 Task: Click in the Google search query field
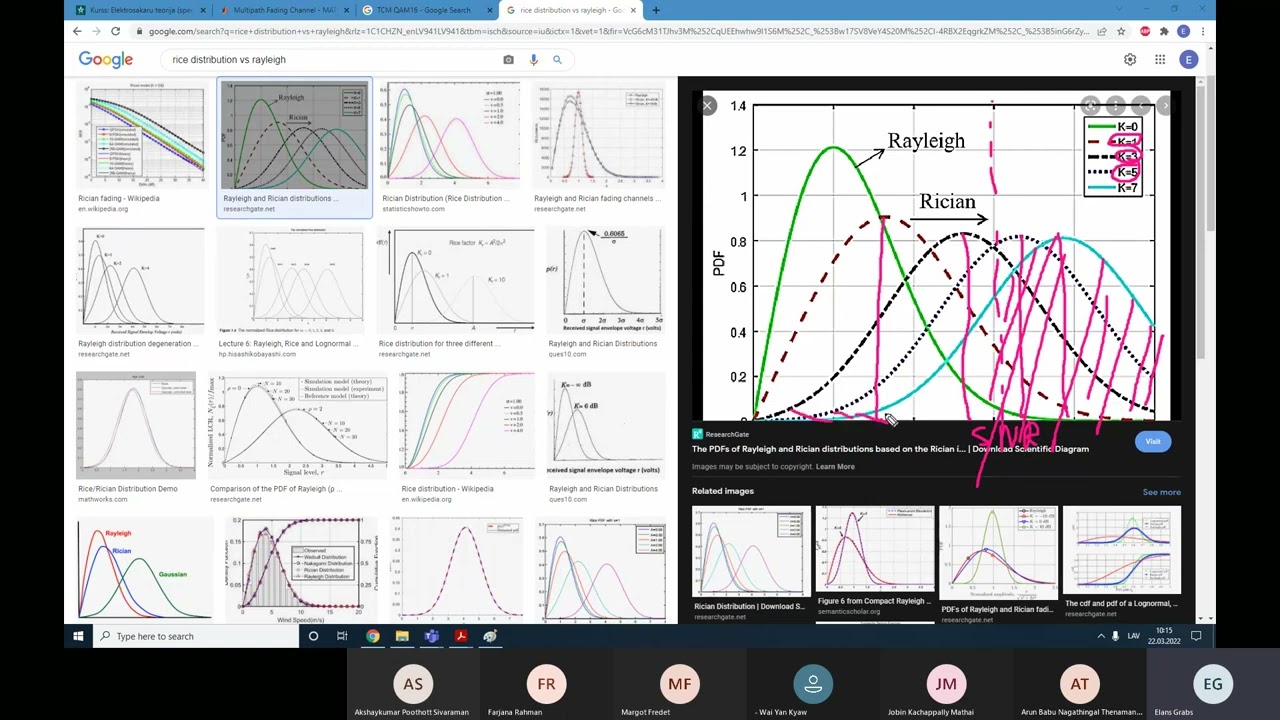coord(330,60)
